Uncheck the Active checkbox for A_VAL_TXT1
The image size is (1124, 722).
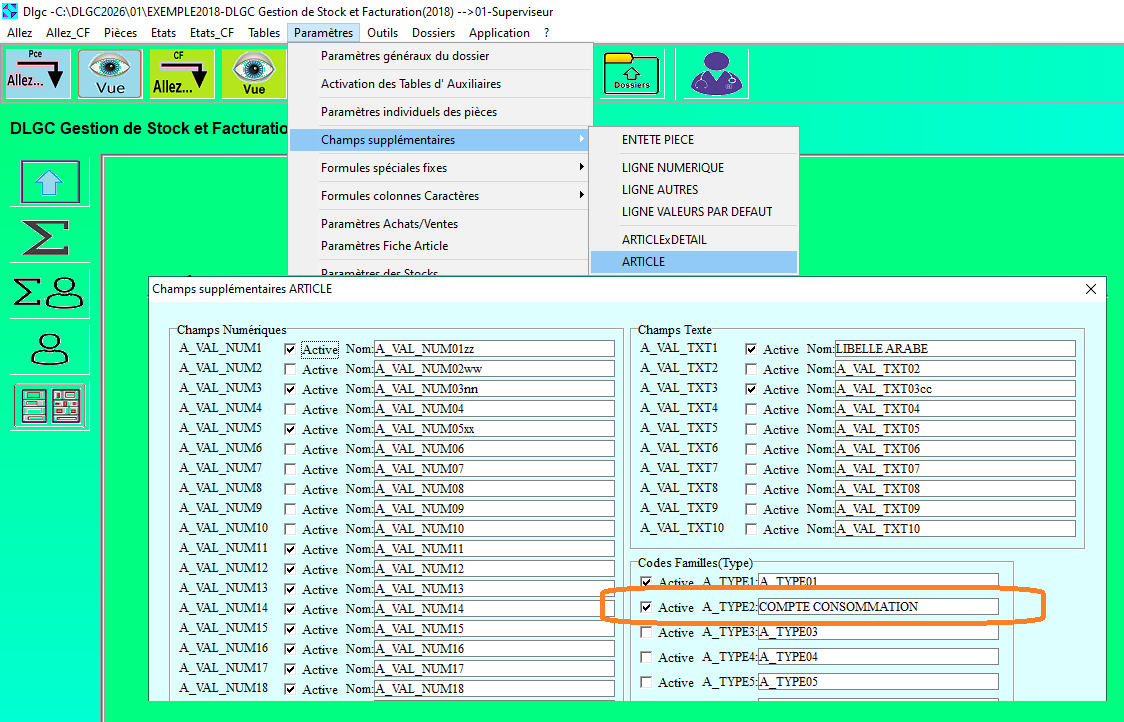(751, 349)
